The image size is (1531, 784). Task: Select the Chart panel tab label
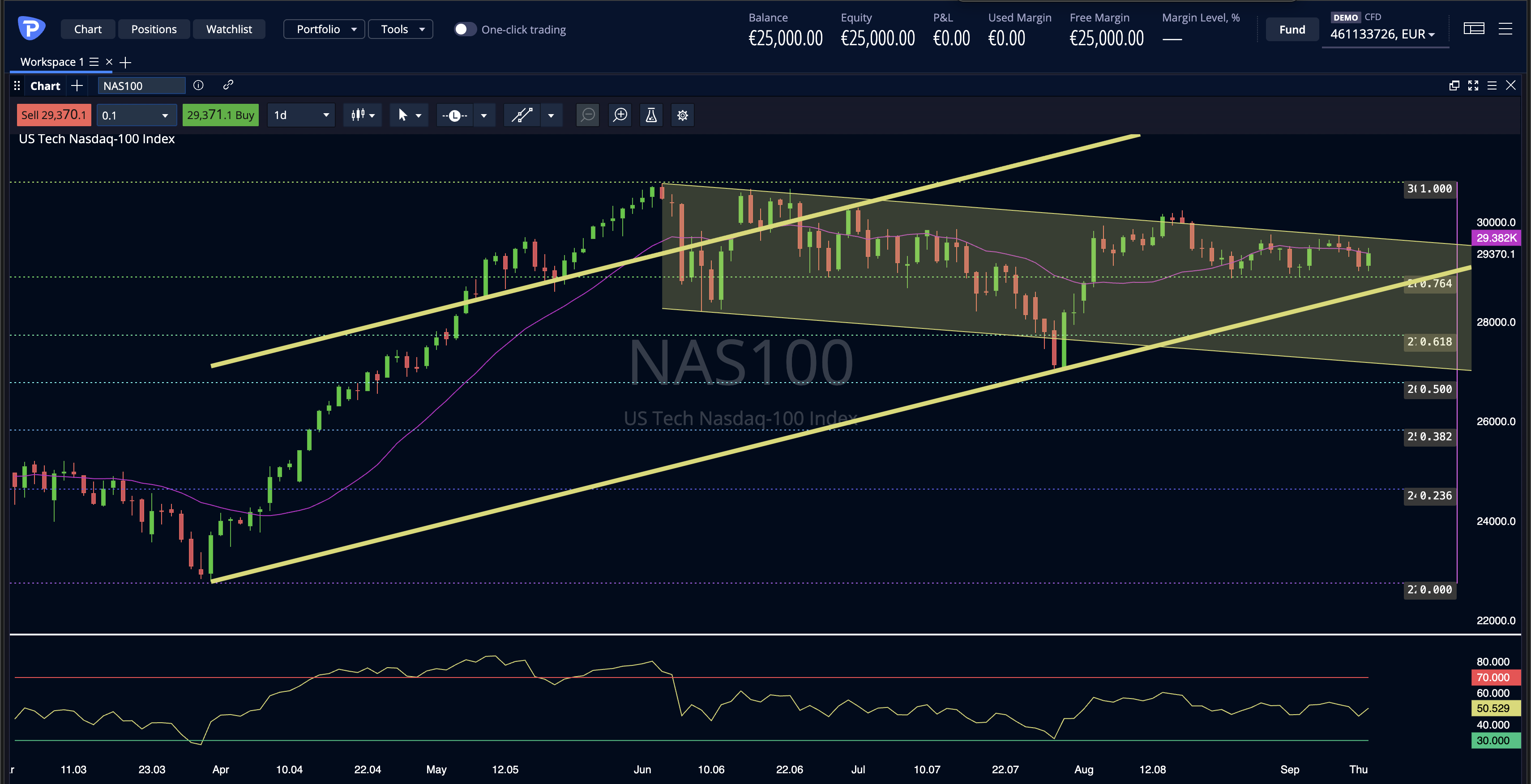click(45, 85)
